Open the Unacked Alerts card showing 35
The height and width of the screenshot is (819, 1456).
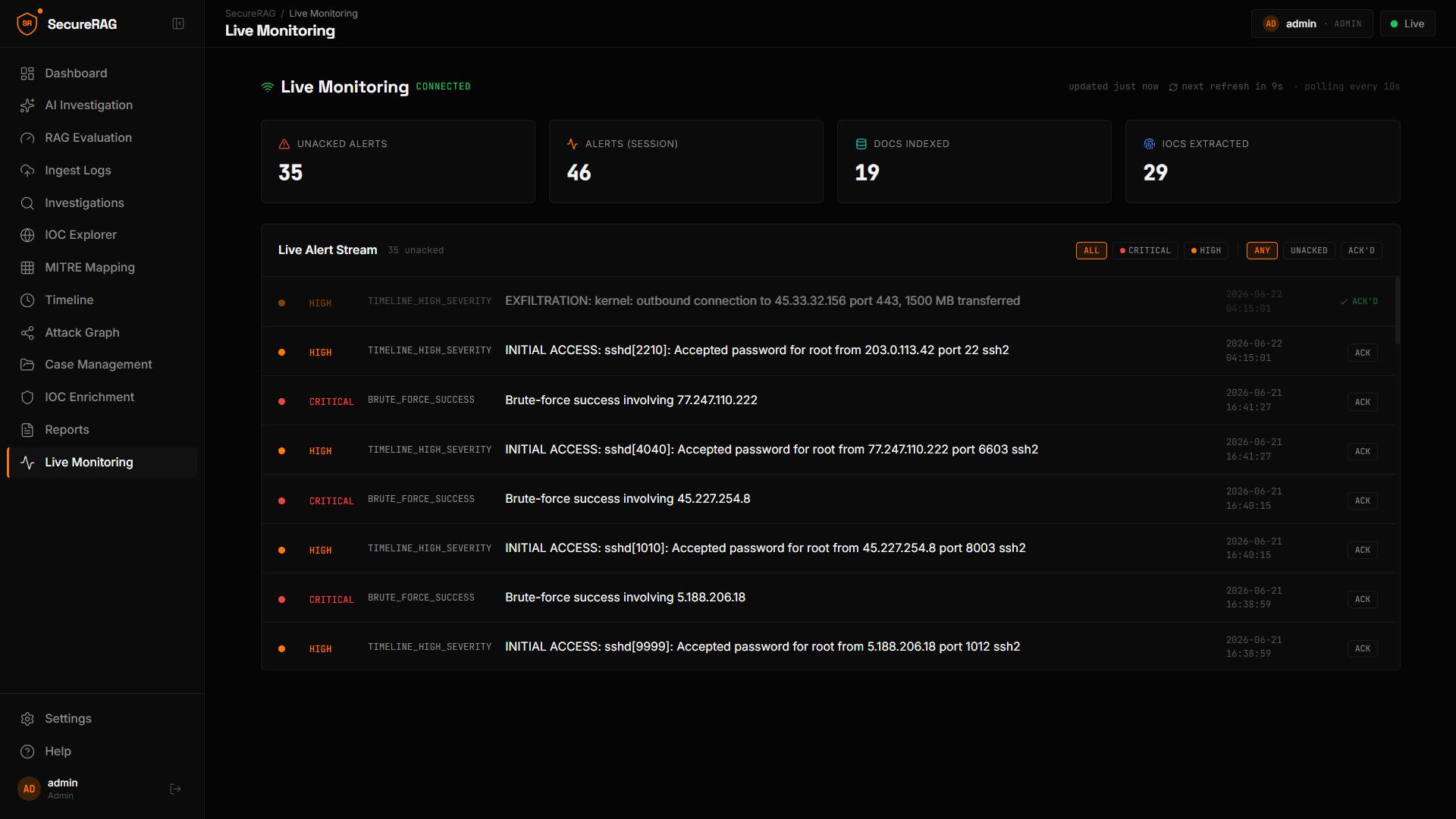(398, 162)
